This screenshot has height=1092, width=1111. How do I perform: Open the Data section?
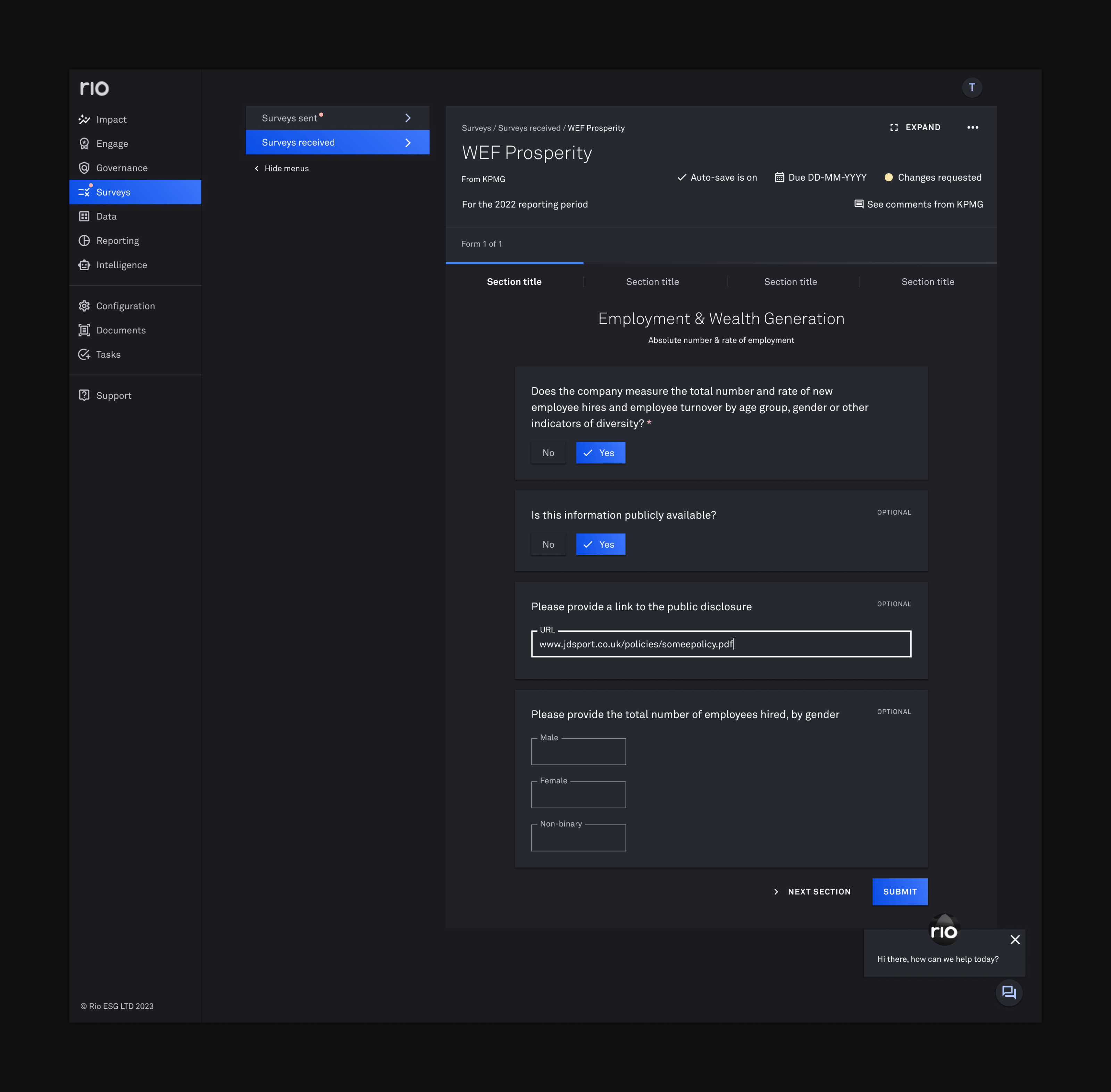point(135,216)
